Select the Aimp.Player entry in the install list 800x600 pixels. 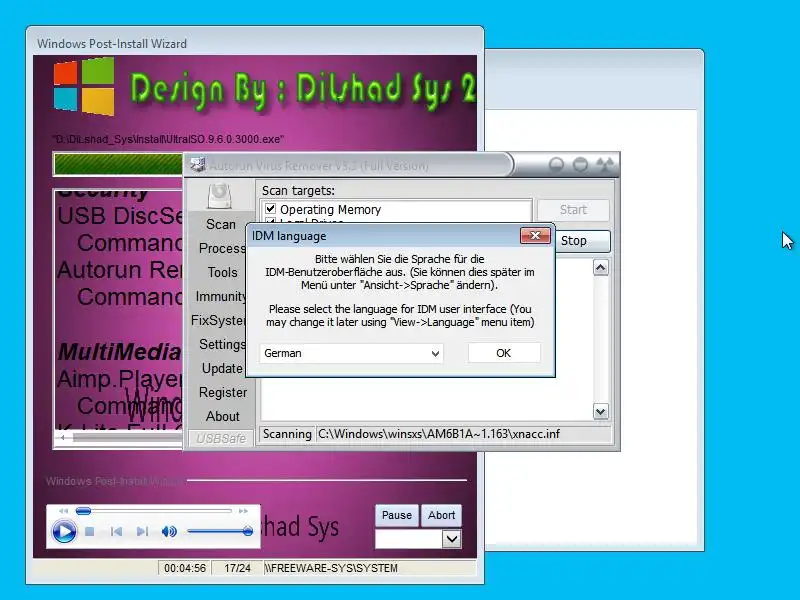tap(120, 379)
